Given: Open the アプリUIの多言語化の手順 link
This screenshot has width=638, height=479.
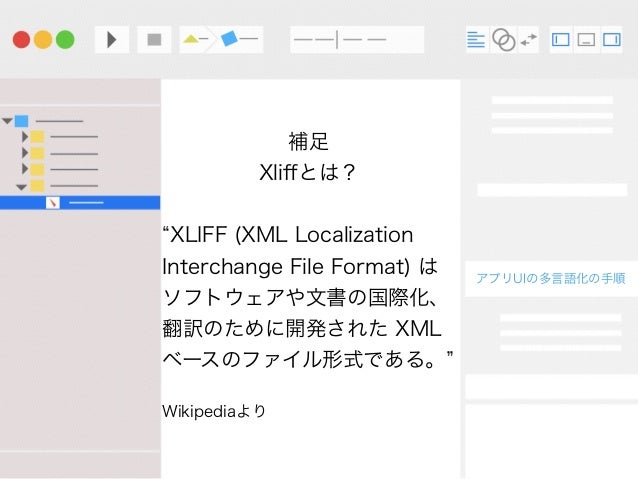Looking at the screenshot, I should click(551, 278).
